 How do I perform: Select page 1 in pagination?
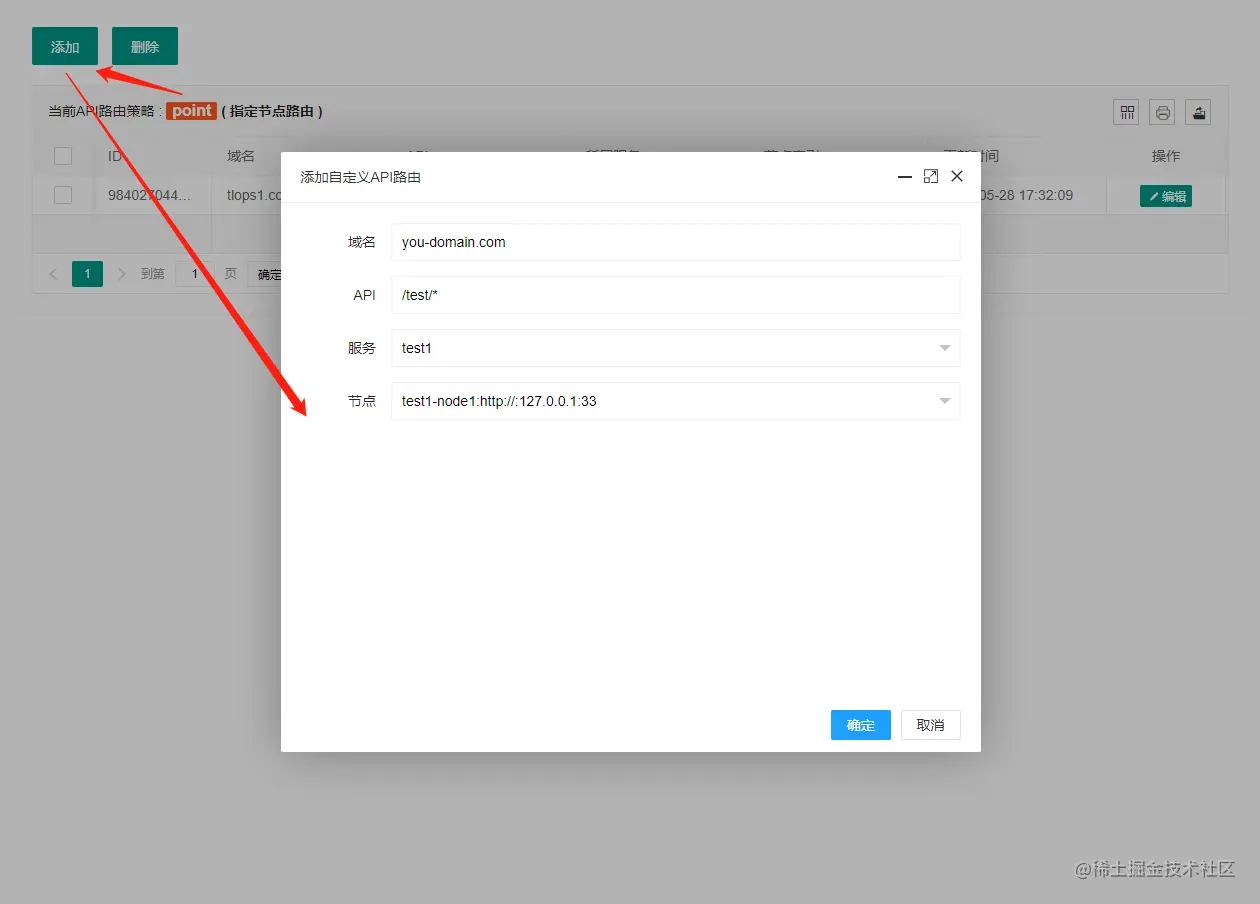pos(87,274)
